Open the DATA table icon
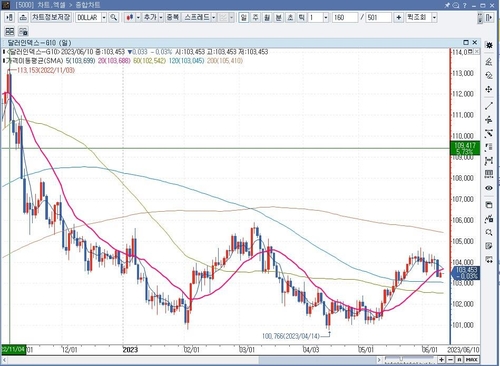 click(489, 174)
